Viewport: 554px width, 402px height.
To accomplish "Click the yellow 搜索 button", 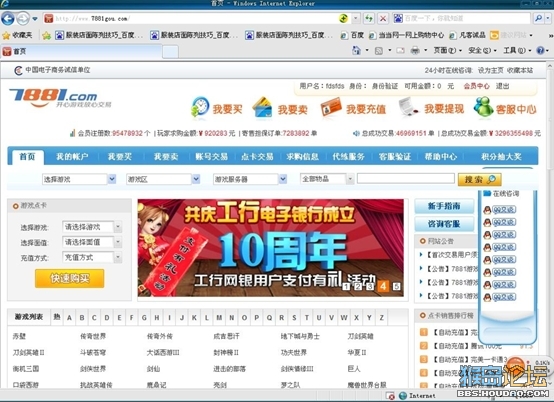I will pos(479,179).
